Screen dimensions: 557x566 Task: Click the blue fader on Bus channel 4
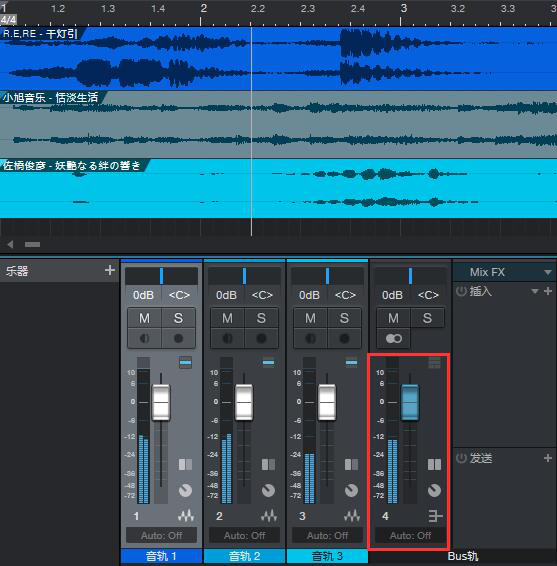tap(410, 402)
